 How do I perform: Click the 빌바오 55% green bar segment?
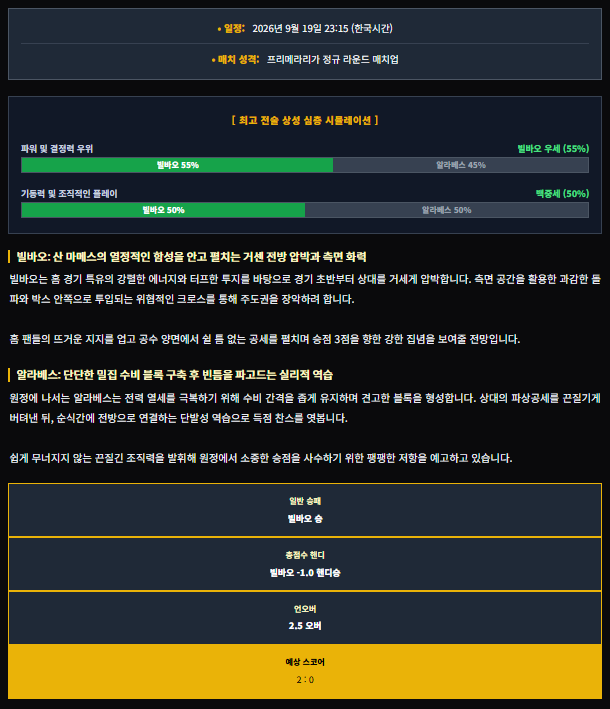[177, 165]
